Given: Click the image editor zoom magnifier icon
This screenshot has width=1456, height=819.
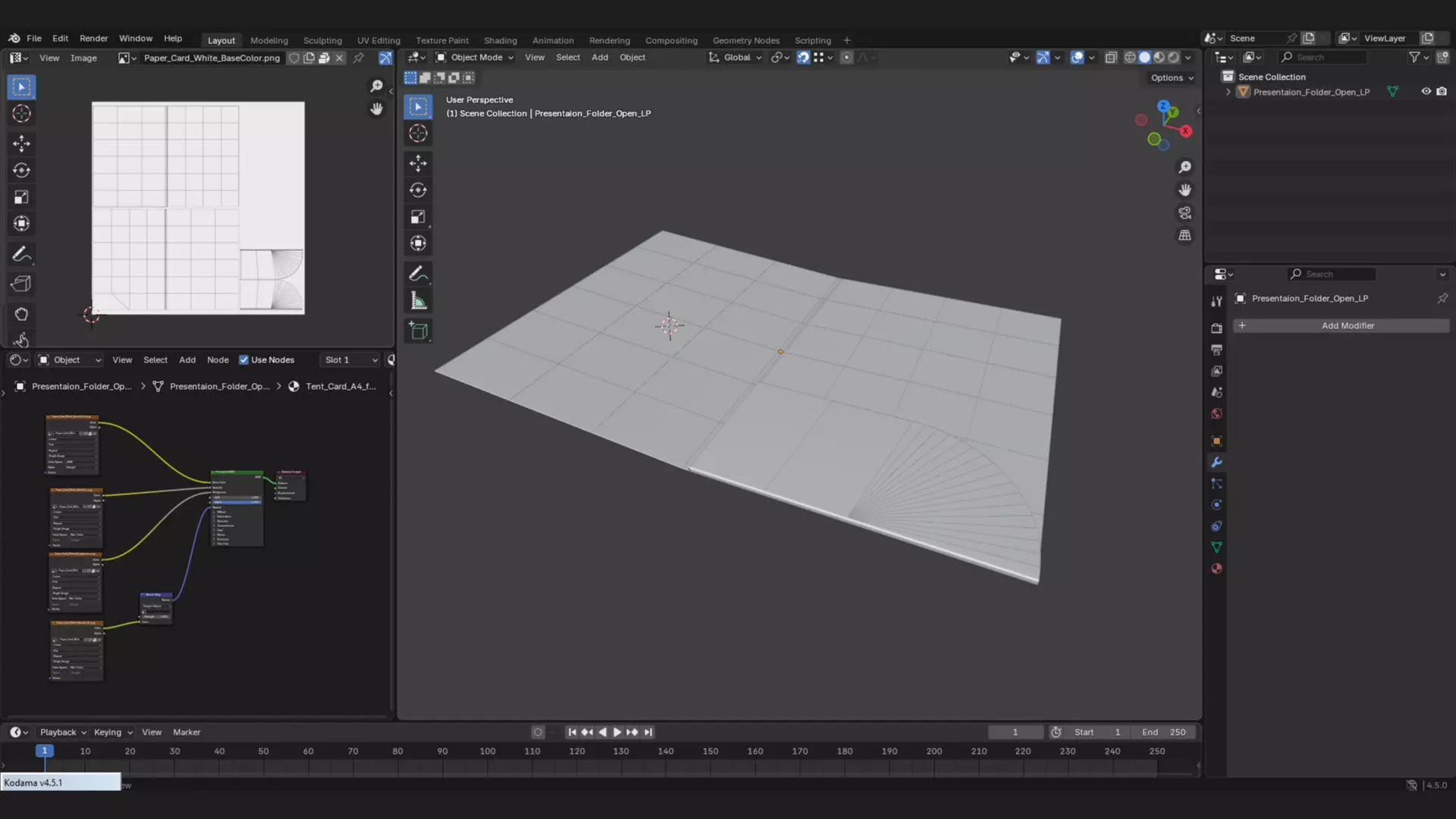Looking at the screenshot, I should [376, 86].
